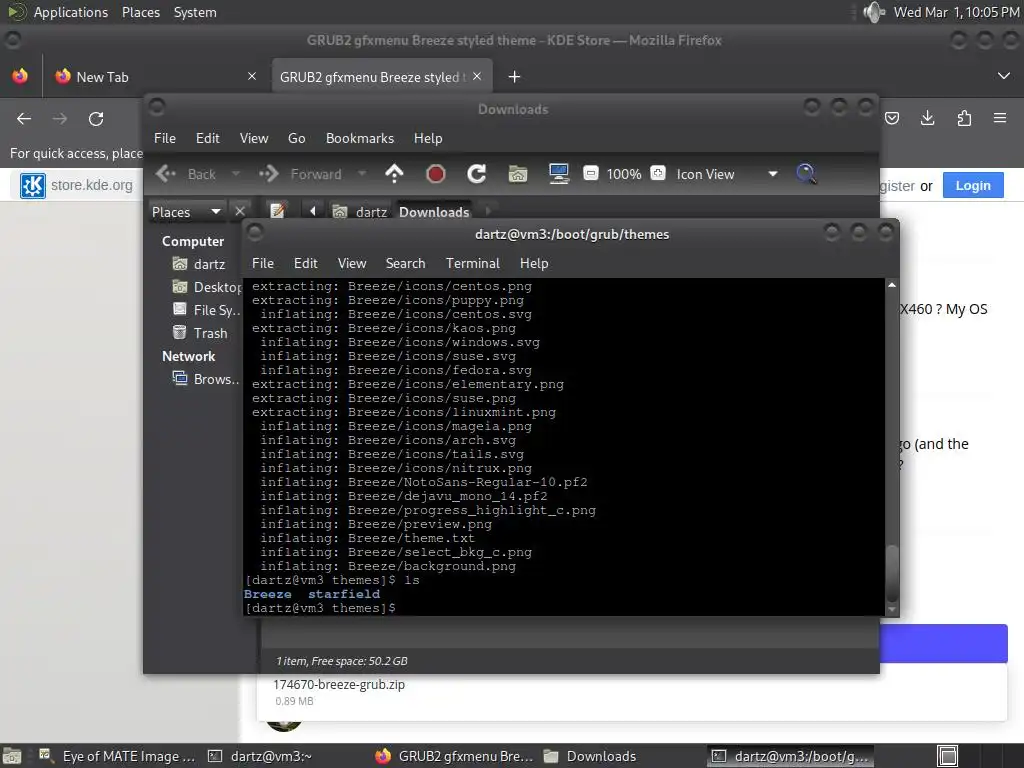This screenshot has width=1024, height=768.
Task: Click the Up arrow in Downloads toolbar
Action: [x=394, y=174]
